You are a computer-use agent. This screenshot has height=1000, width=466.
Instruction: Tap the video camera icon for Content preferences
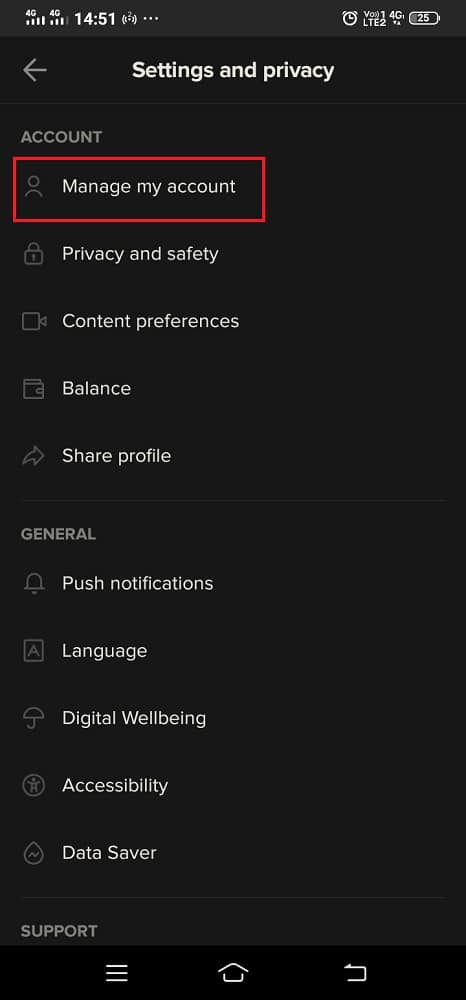(34, 321)
